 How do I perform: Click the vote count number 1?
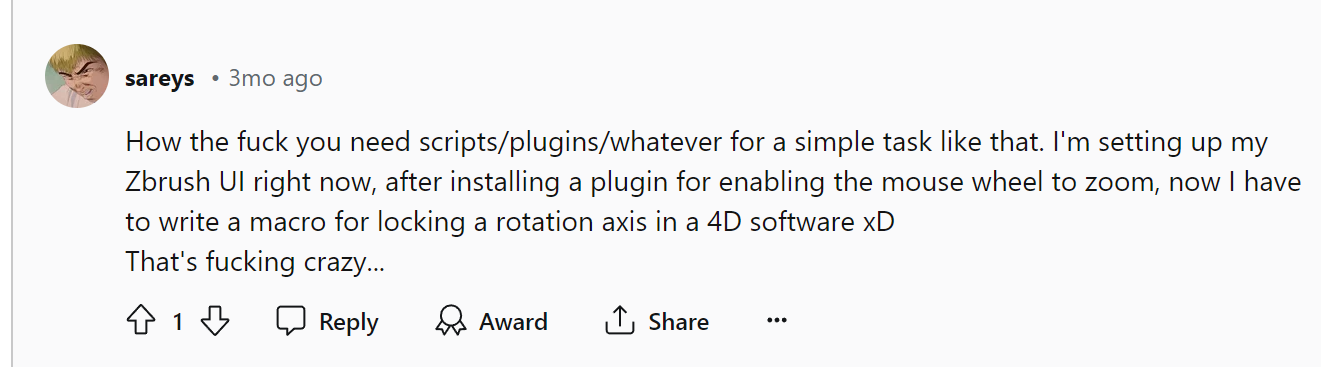click(177, 322)
